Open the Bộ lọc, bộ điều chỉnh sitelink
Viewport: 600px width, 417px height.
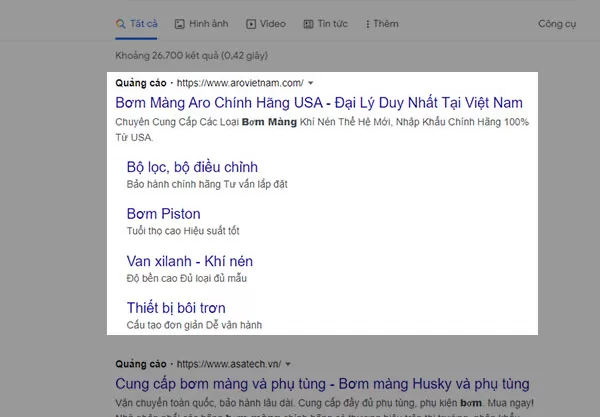(192, 167)
